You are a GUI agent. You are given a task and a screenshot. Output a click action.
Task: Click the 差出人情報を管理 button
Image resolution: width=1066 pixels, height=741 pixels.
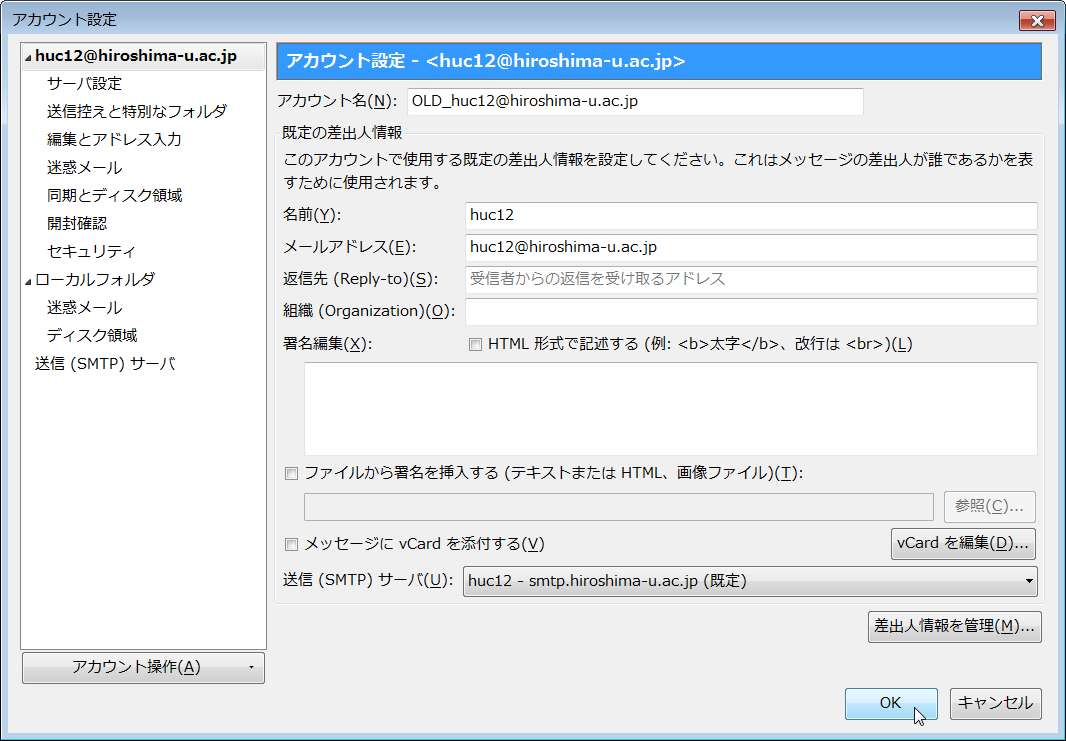click(955, 627)
